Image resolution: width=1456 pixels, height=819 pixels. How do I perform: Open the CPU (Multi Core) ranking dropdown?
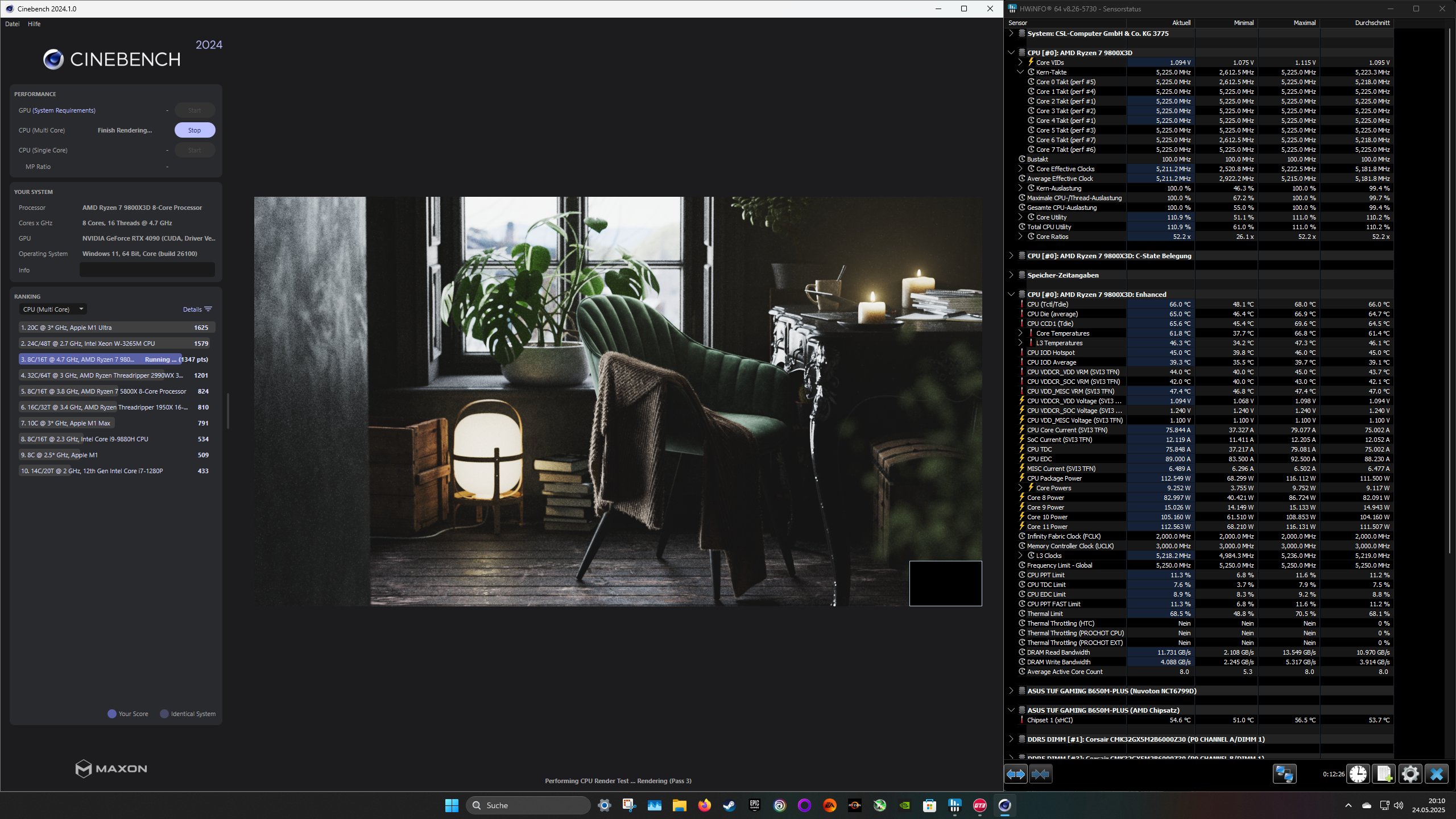coord(53,309)
